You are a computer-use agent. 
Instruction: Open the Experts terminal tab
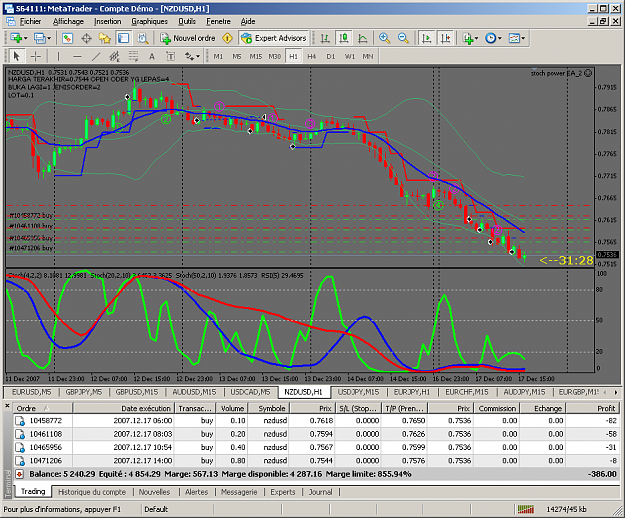pos(283,492)
